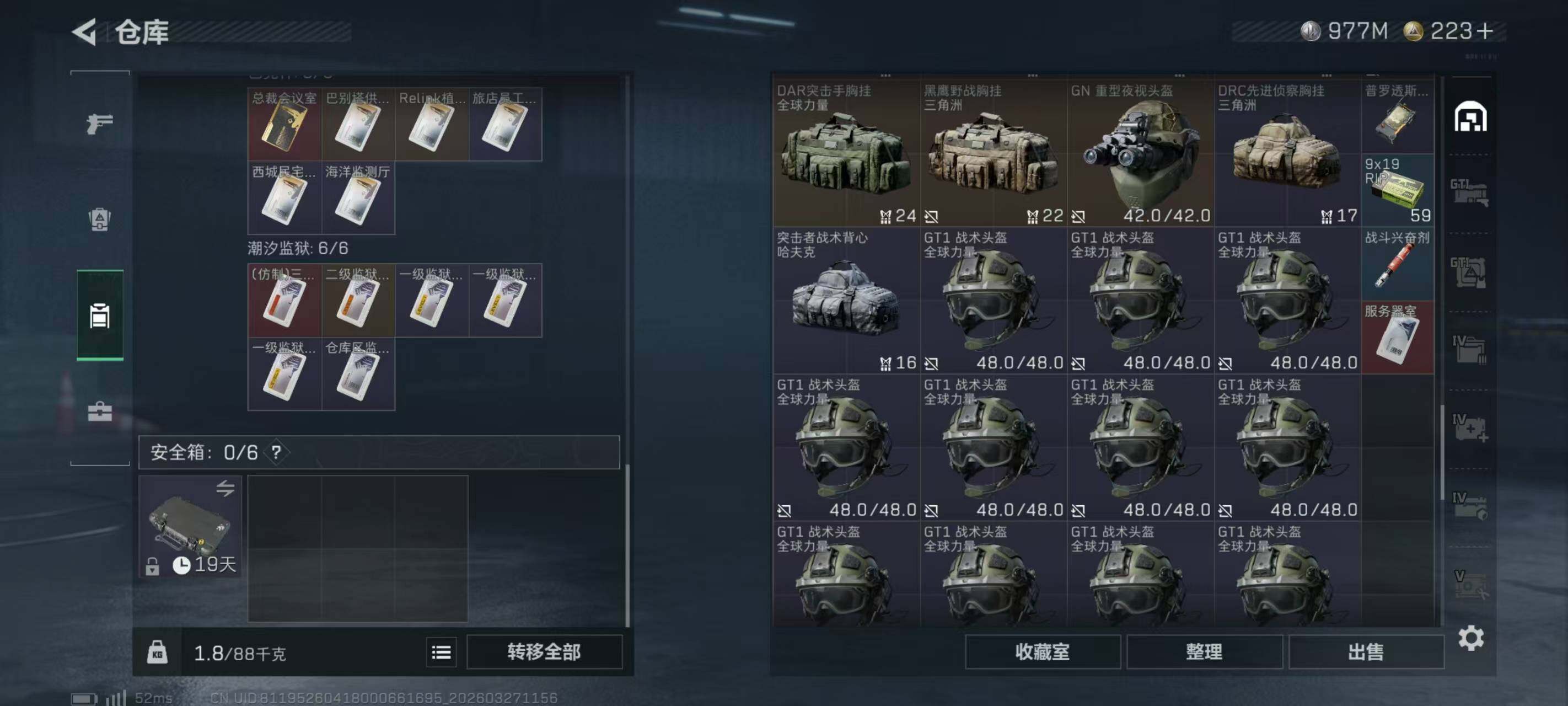Viewport: 1568px width, 706px height.
Task: Switch to first GTI storage tab
Action: 1469,192
